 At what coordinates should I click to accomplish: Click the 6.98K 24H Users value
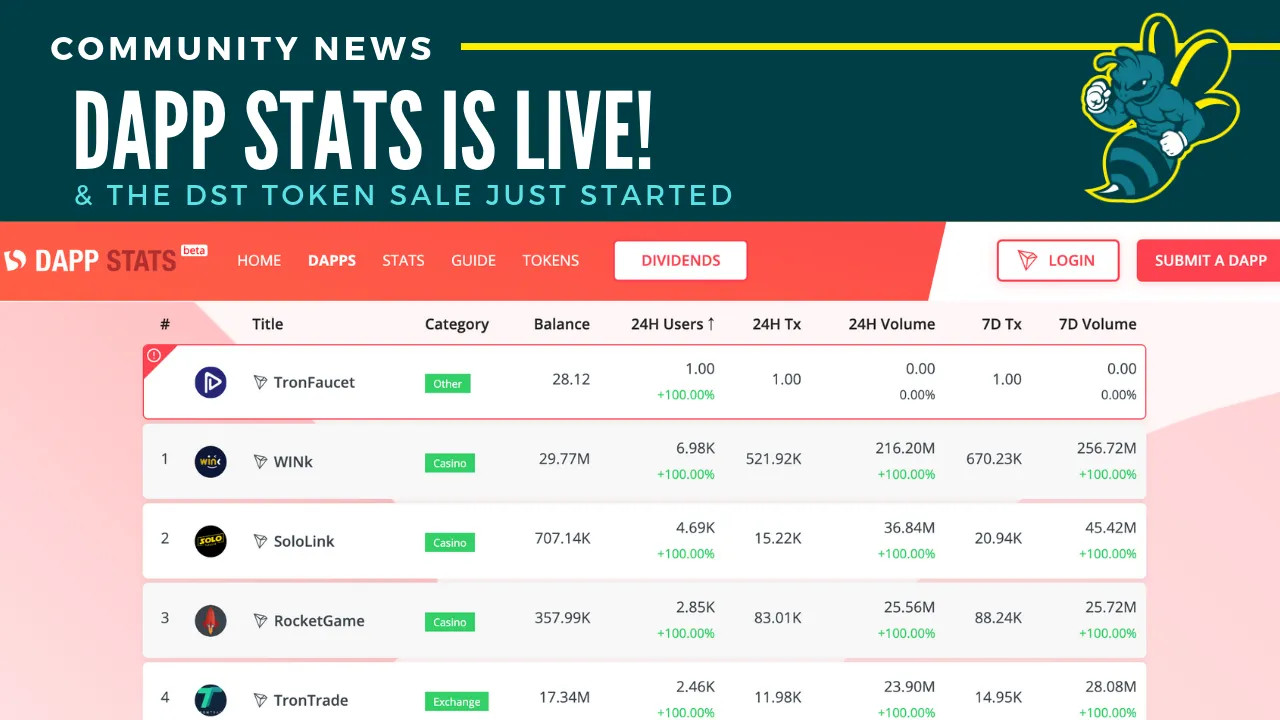(695, 448)
